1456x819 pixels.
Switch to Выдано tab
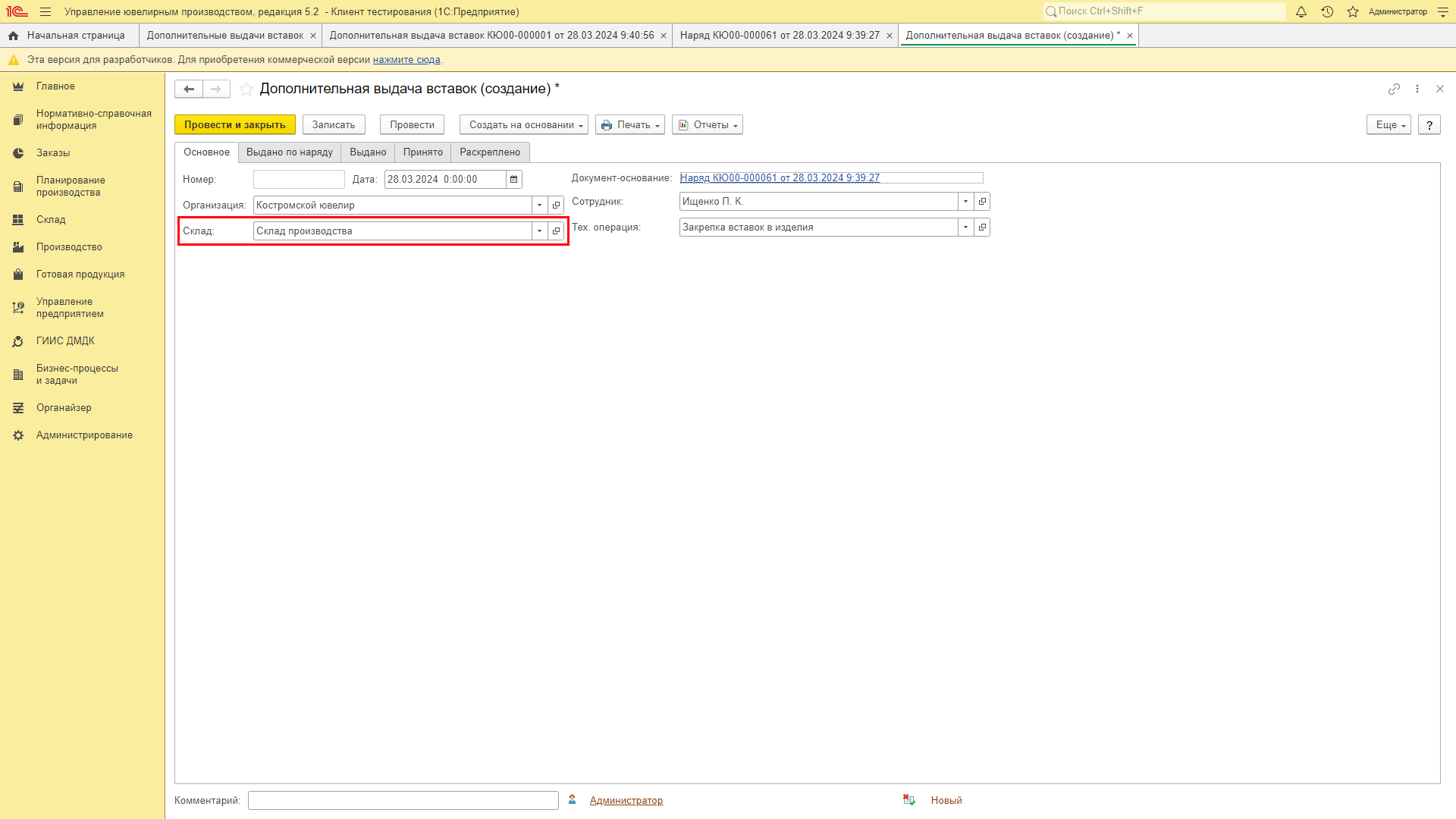tap(368, 152)
